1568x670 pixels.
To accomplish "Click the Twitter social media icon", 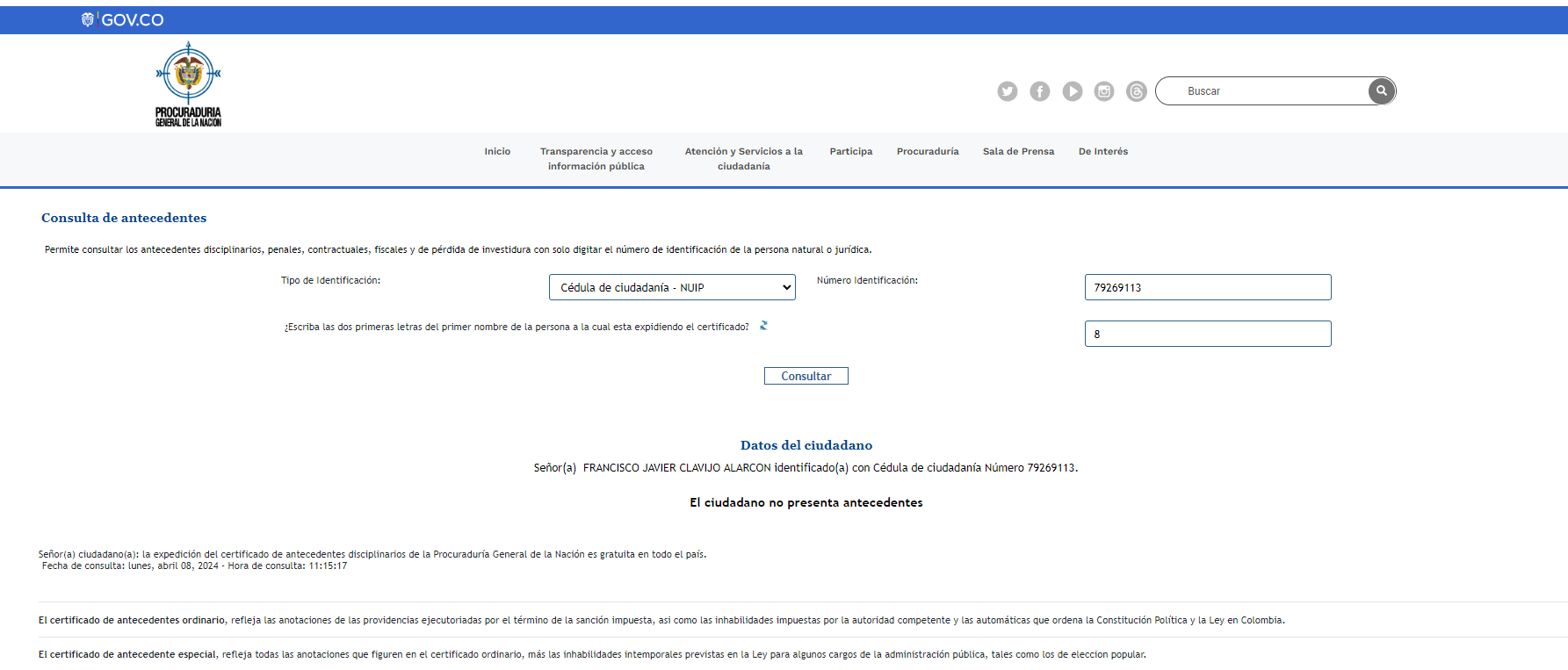I will click(1007, 91).
